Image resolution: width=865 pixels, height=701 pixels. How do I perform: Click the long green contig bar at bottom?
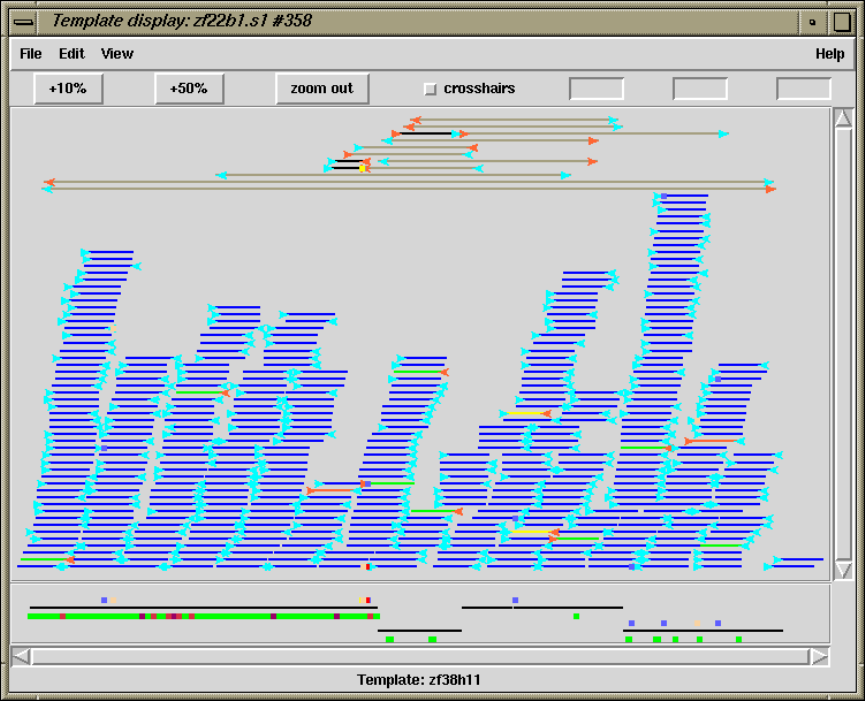204,616
